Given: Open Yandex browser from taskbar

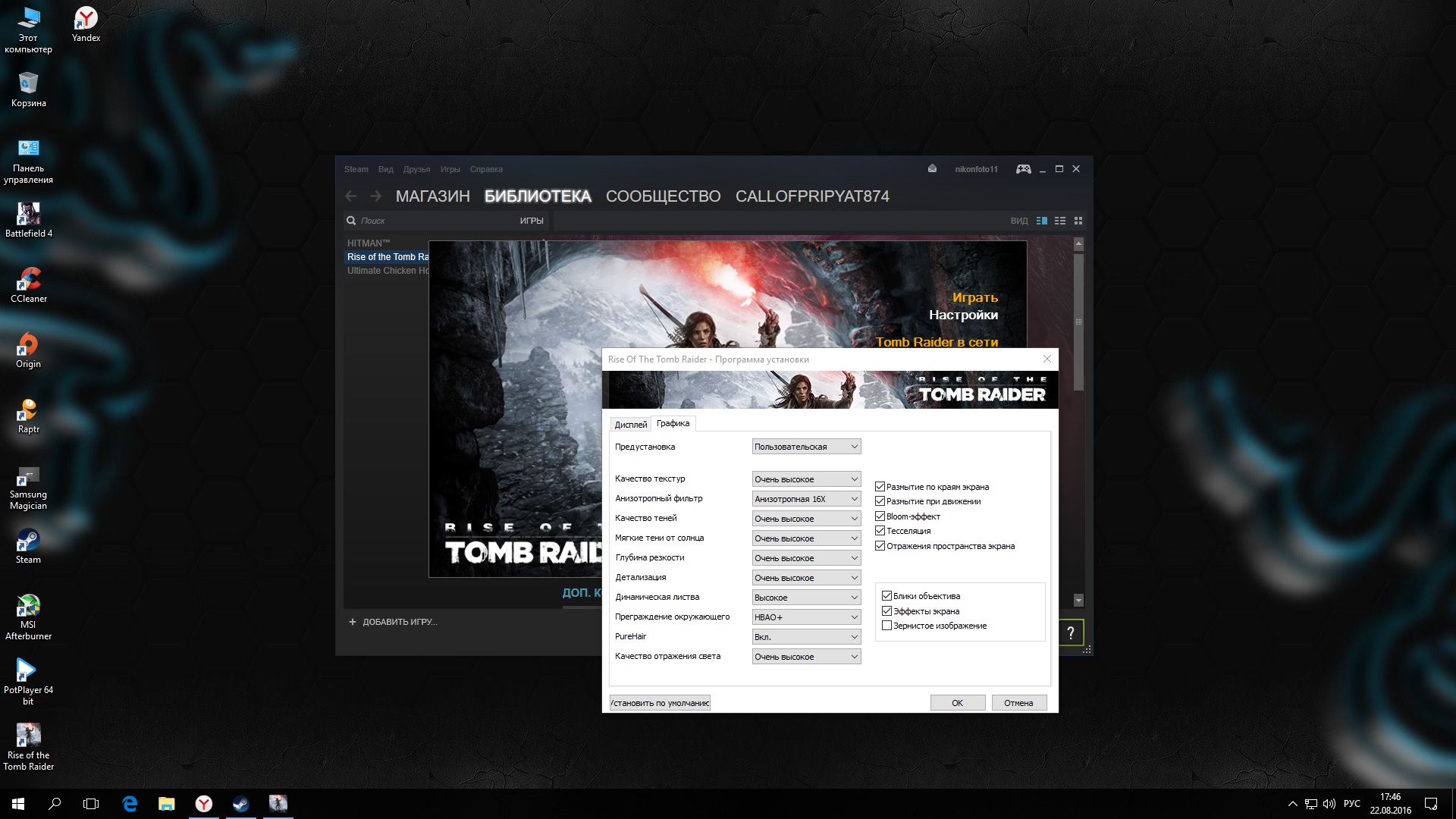Looking at the screenshot, I should click(204, 804).
